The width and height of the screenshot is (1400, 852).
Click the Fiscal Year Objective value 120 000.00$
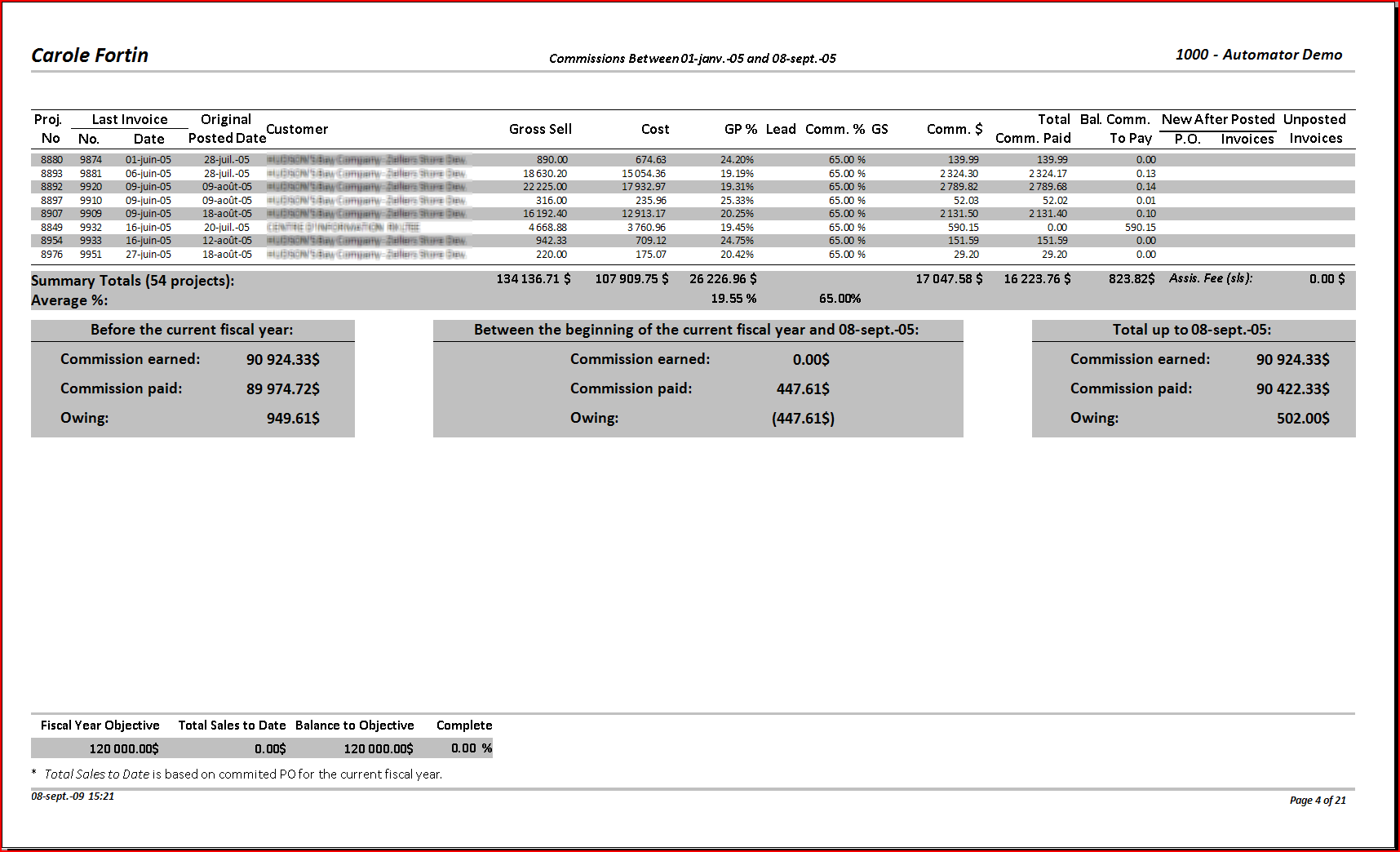[124, 748]
